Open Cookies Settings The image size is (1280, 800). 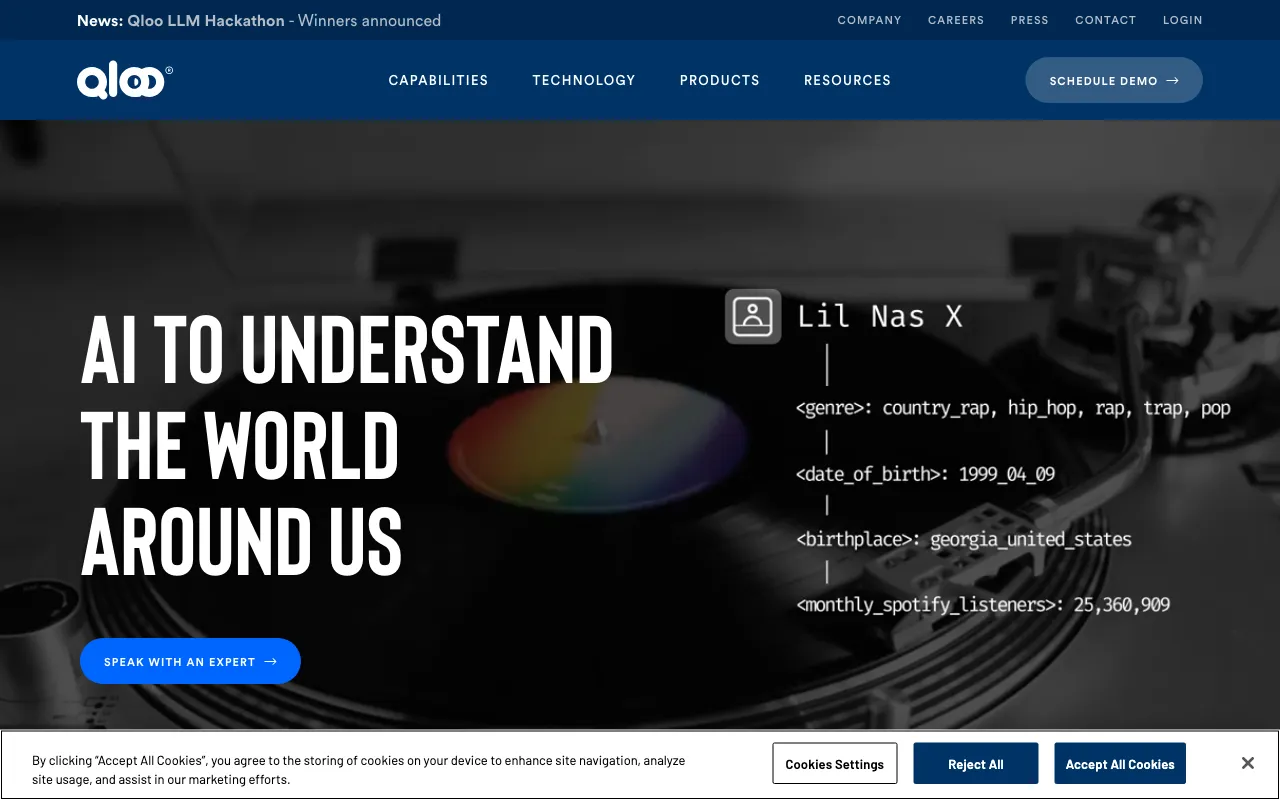click(835, 764)
